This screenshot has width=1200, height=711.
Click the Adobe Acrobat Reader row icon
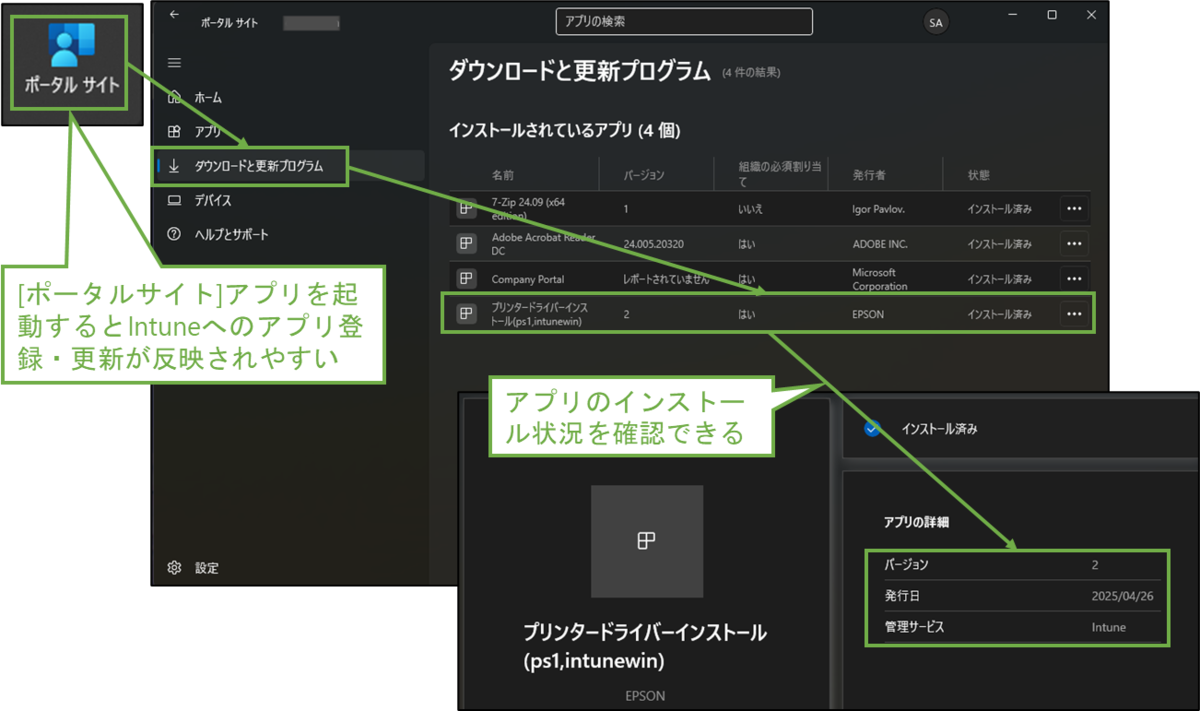[466, 243]
